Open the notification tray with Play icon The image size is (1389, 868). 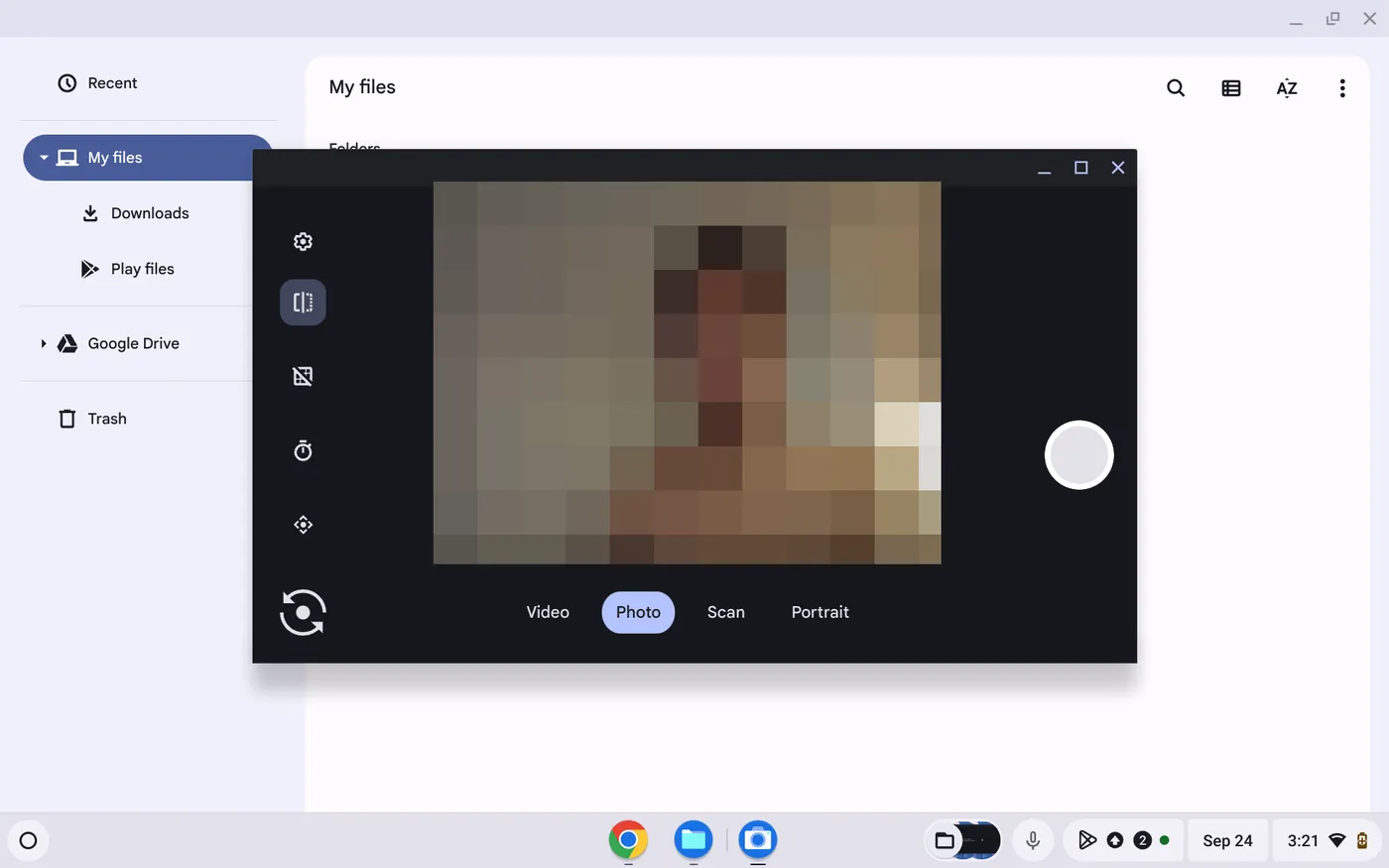(1124, 840)
